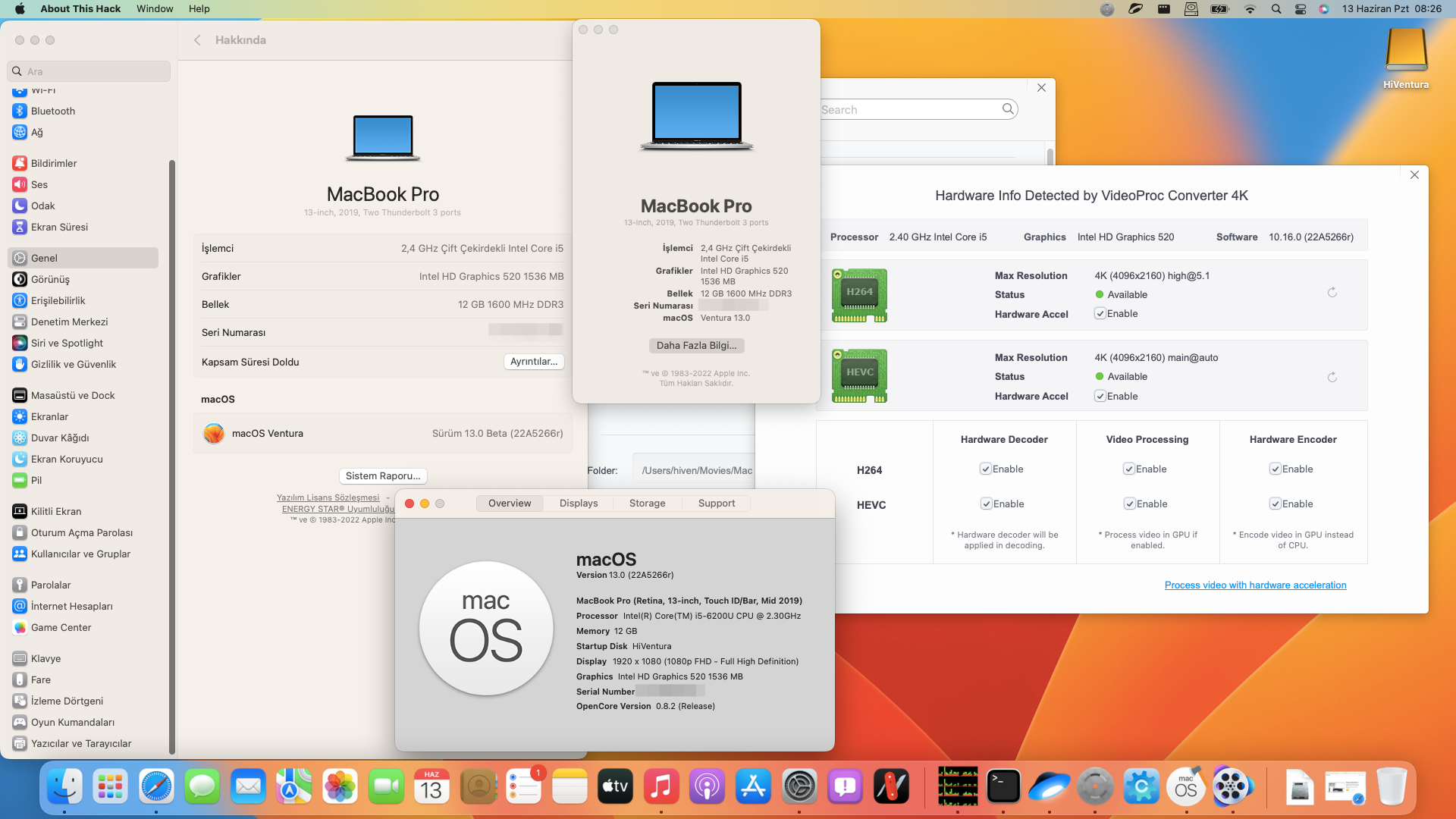
Task: Click the H264 chip icon
Action: (859, 295)
